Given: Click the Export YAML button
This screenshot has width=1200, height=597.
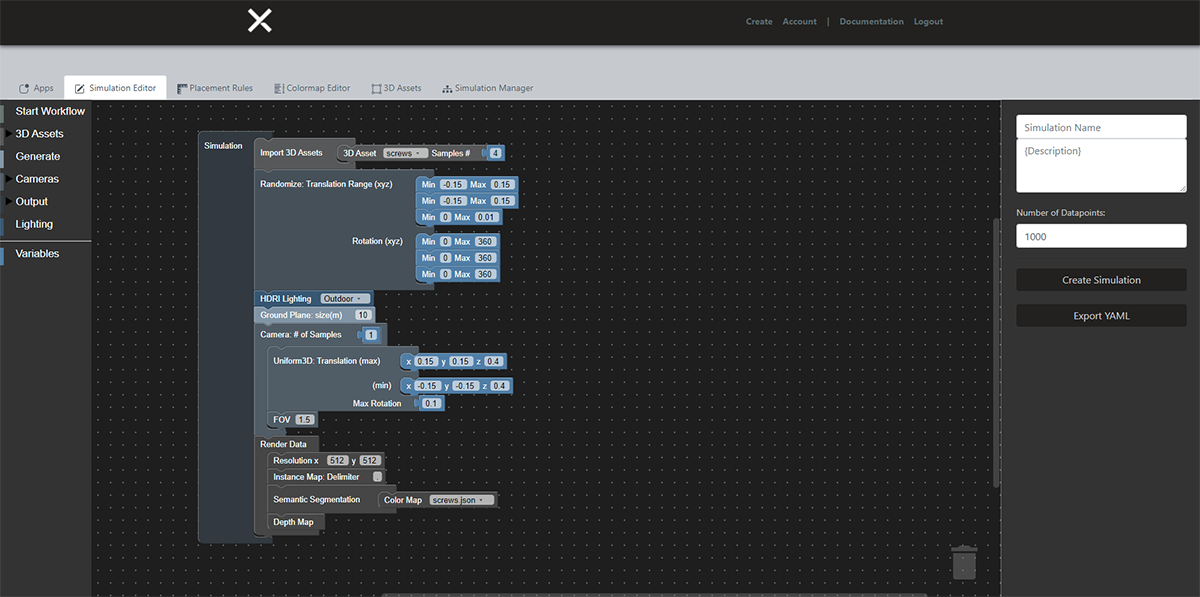Looking at the screenshot, I should point(1101,316).
